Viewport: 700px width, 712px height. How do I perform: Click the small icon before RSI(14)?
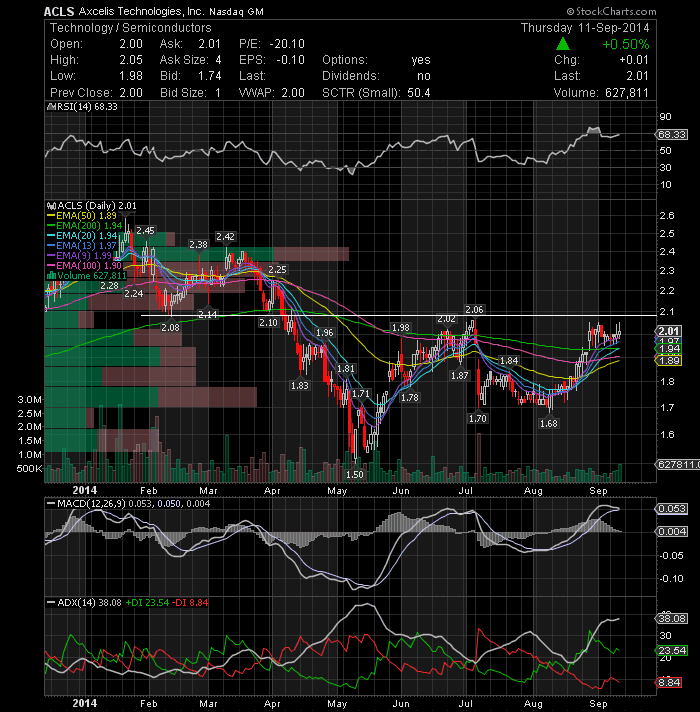pos(50,107)
